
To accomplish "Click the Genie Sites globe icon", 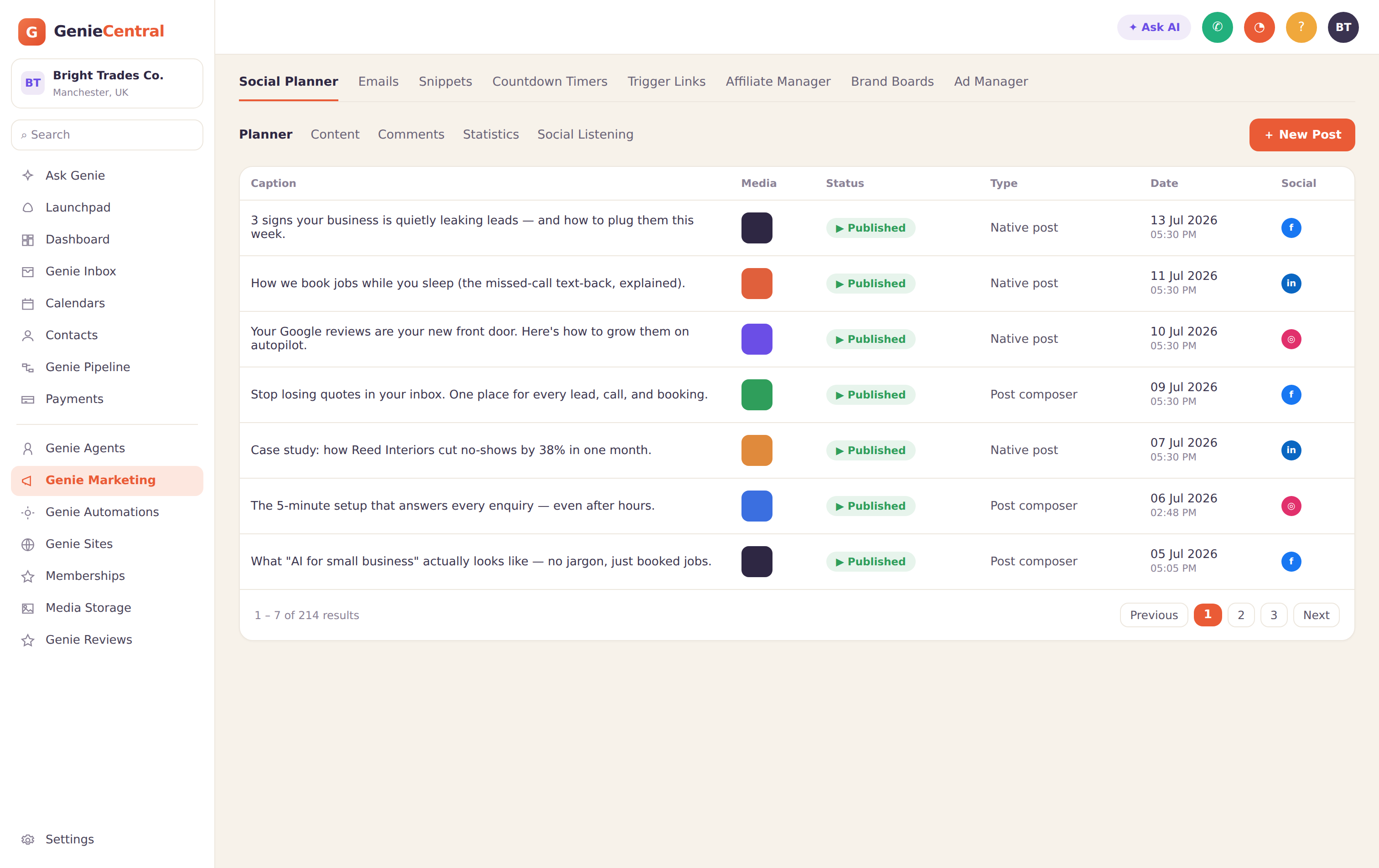I will click(x=27, y=544).
